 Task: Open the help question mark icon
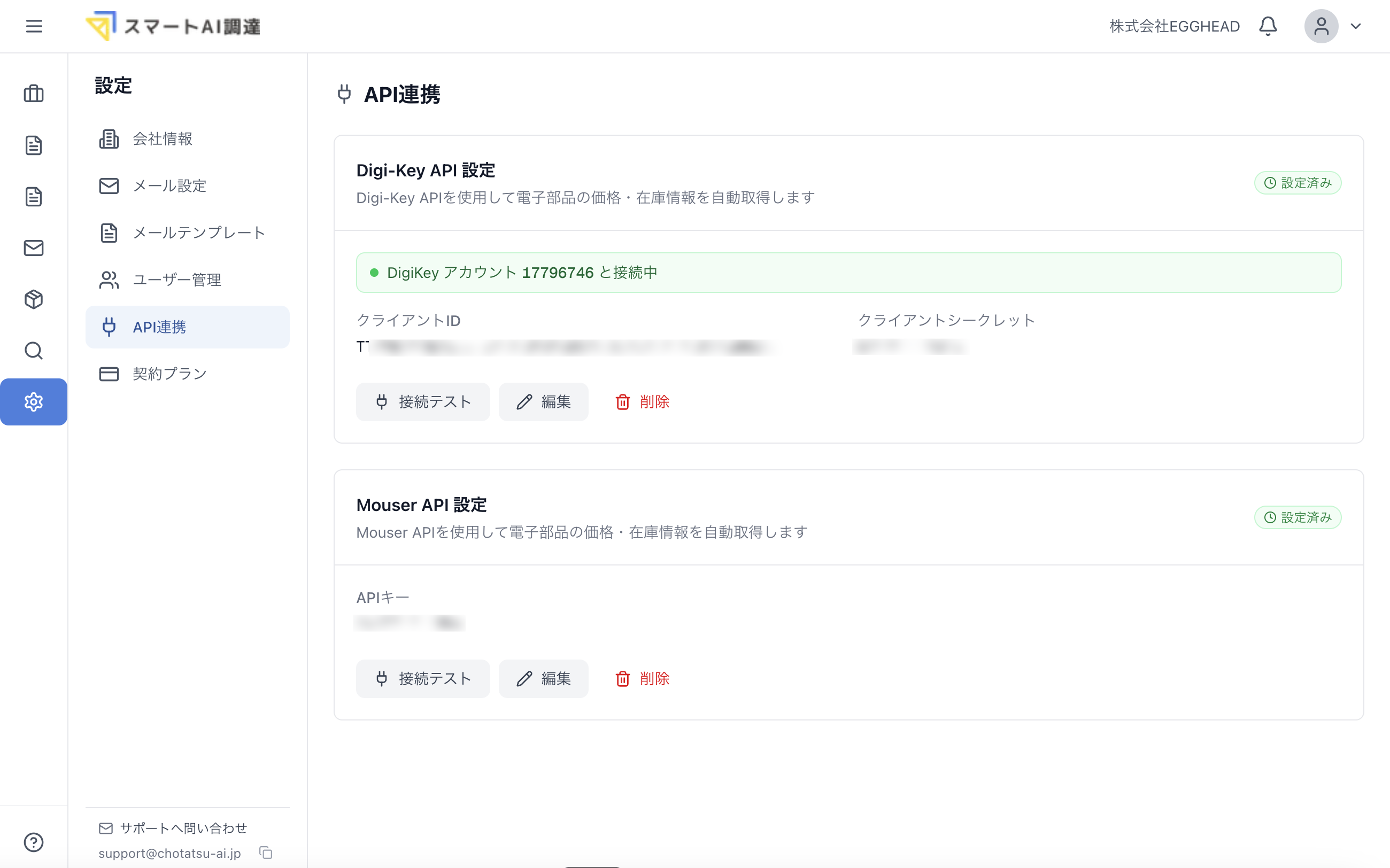point(34,842)
